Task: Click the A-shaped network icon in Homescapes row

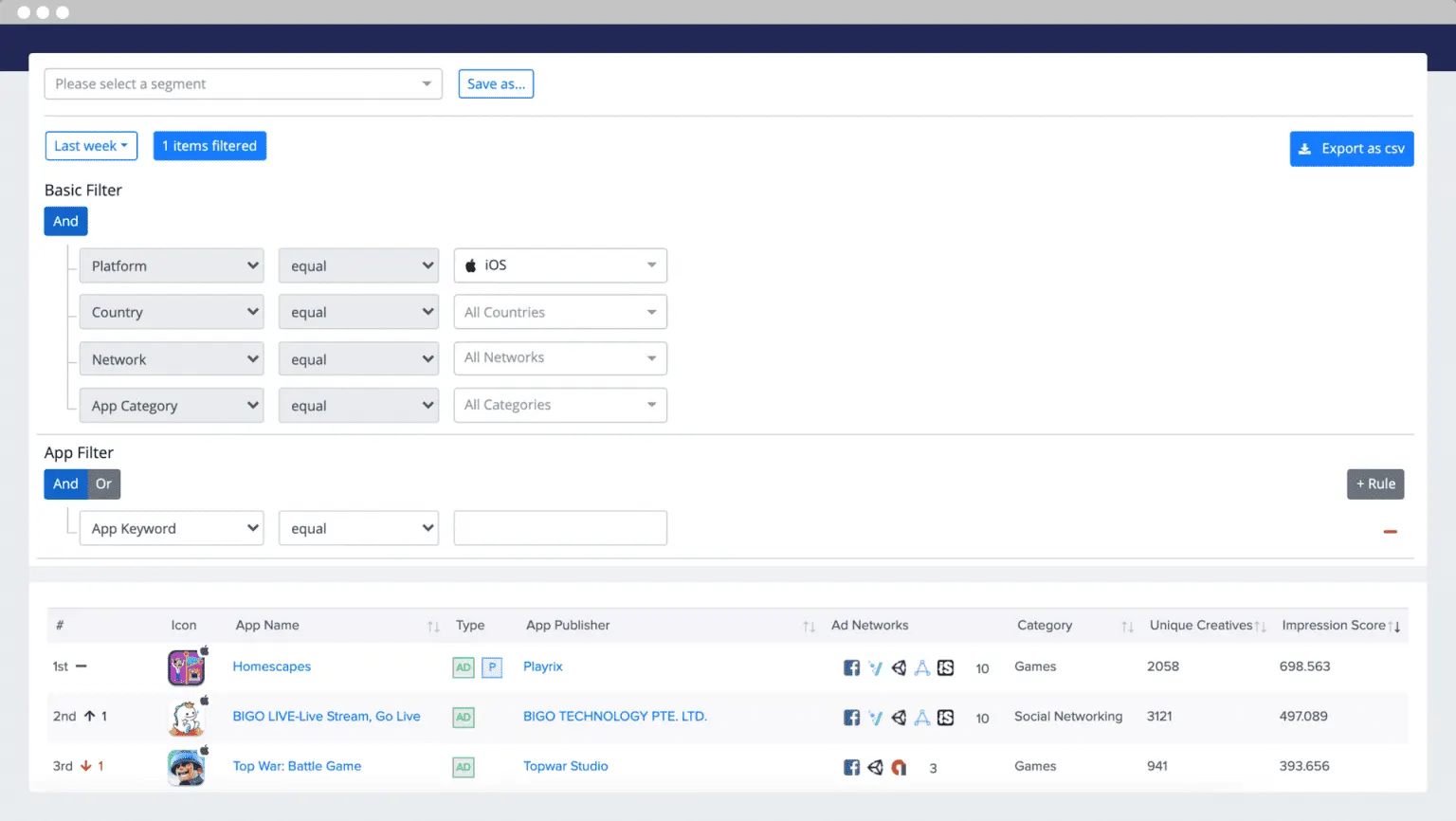Action: point(921,668)
